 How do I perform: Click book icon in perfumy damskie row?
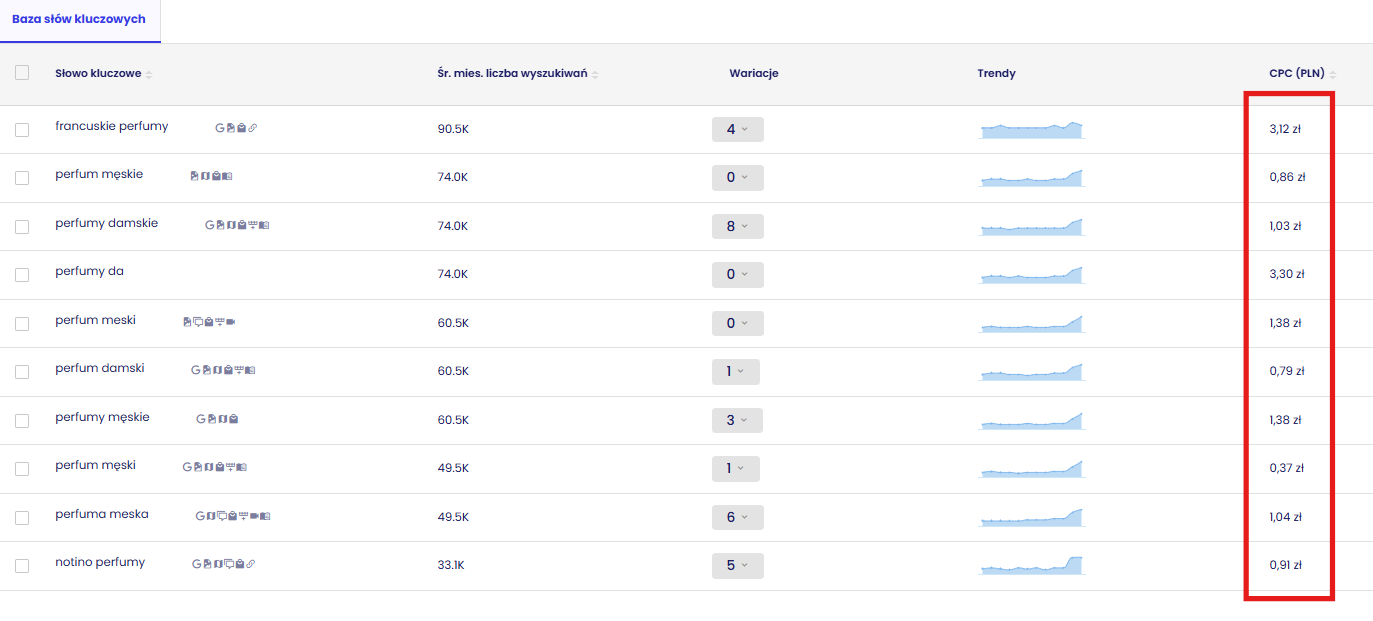pyautogui.click(x=264, y=225)
